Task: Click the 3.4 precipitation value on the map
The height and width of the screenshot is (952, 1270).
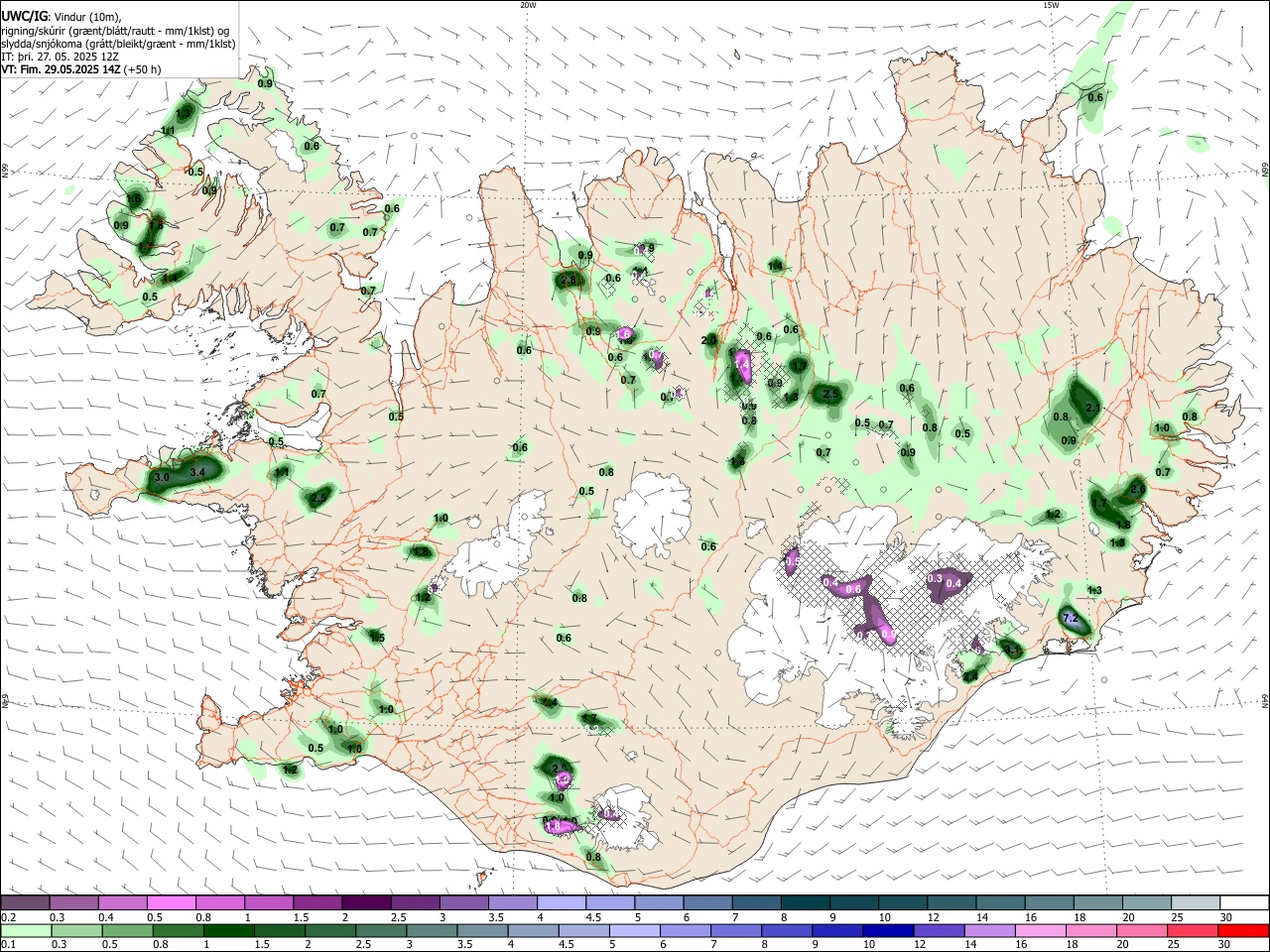Action: point(197,472)
